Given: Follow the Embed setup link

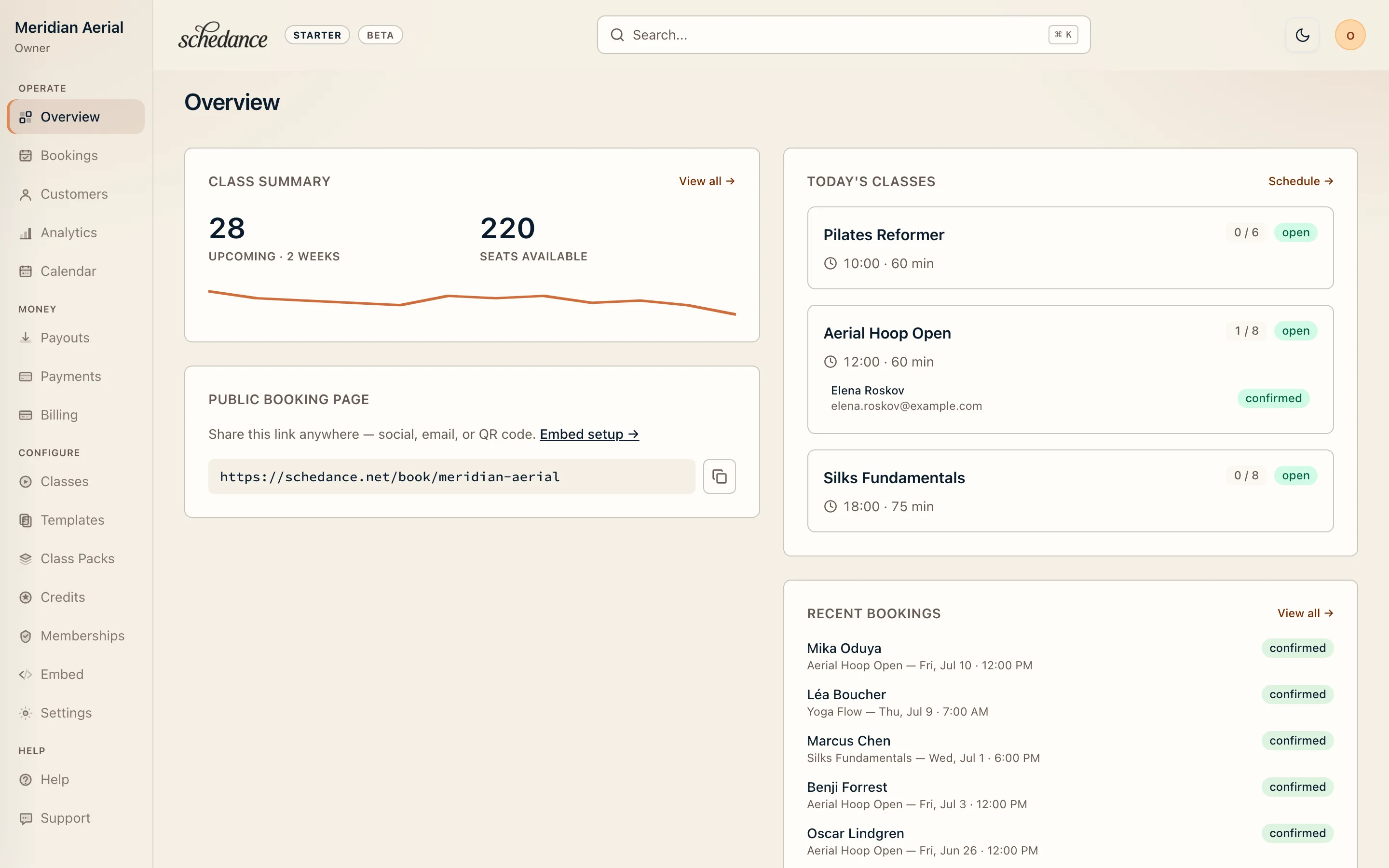Looking at the screenshot, I should click(x=589, y=434).
